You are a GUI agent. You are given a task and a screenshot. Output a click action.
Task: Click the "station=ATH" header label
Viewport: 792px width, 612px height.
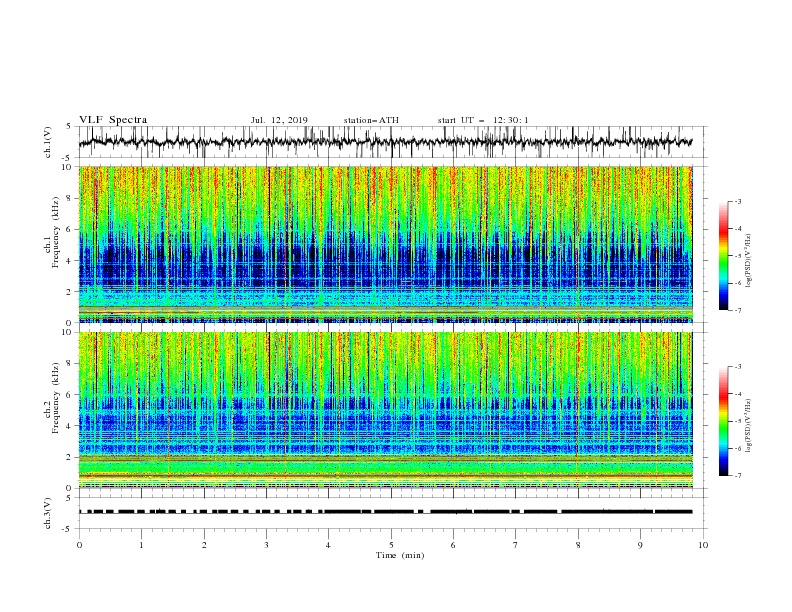371,120
